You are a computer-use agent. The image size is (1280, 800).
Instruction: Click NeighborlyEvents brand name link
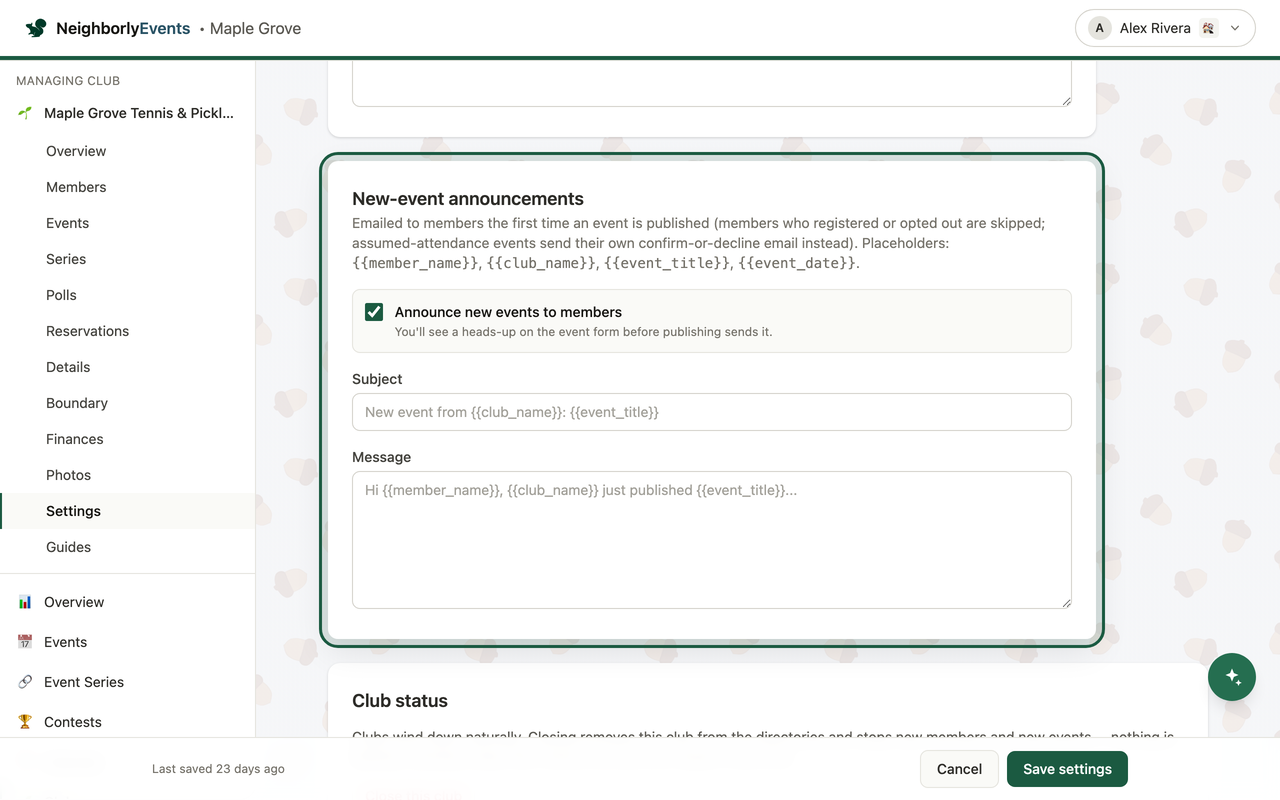point(123,28)
